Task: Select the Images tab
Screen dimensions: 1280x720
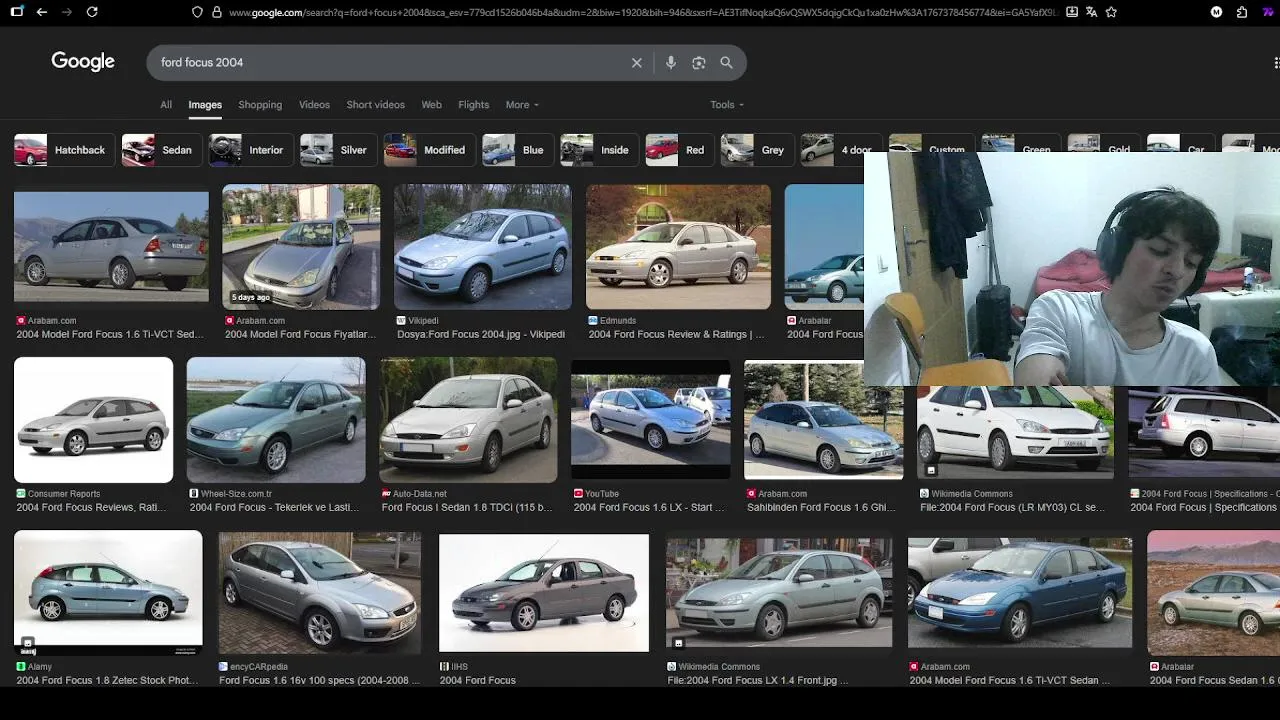Action: click(x=205, y=105)
